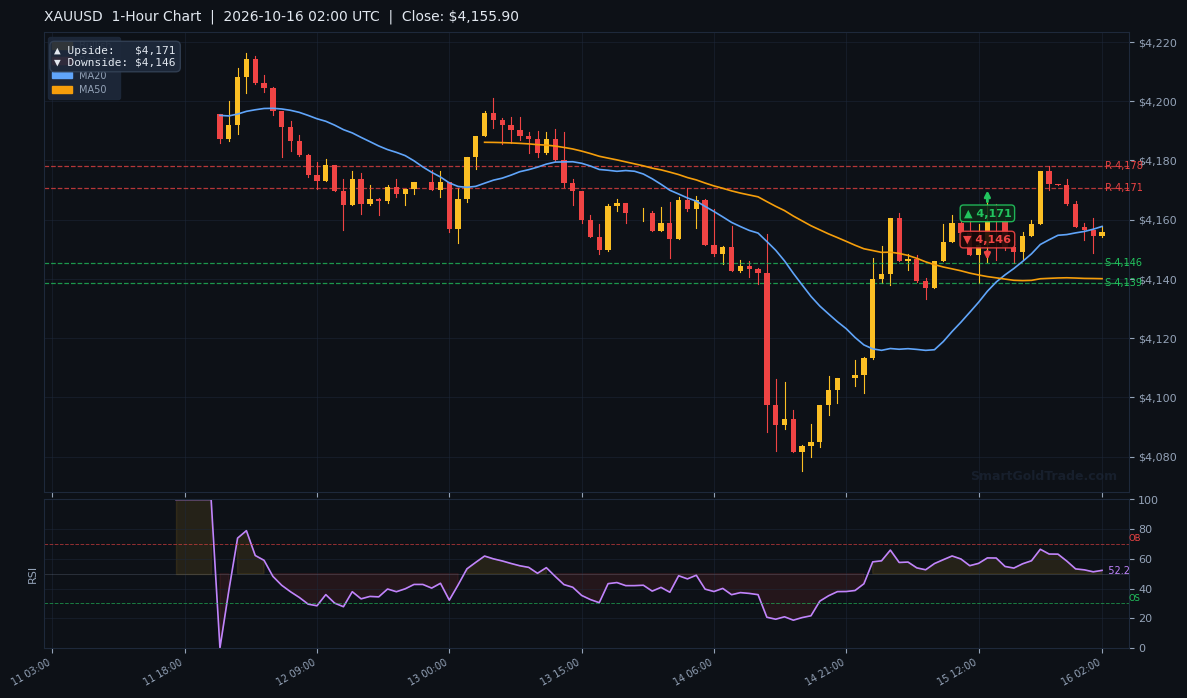This screenshot has width=1187, height=698.
Task: Click the '12 09:00' time axis label
Action: point(295,672)
